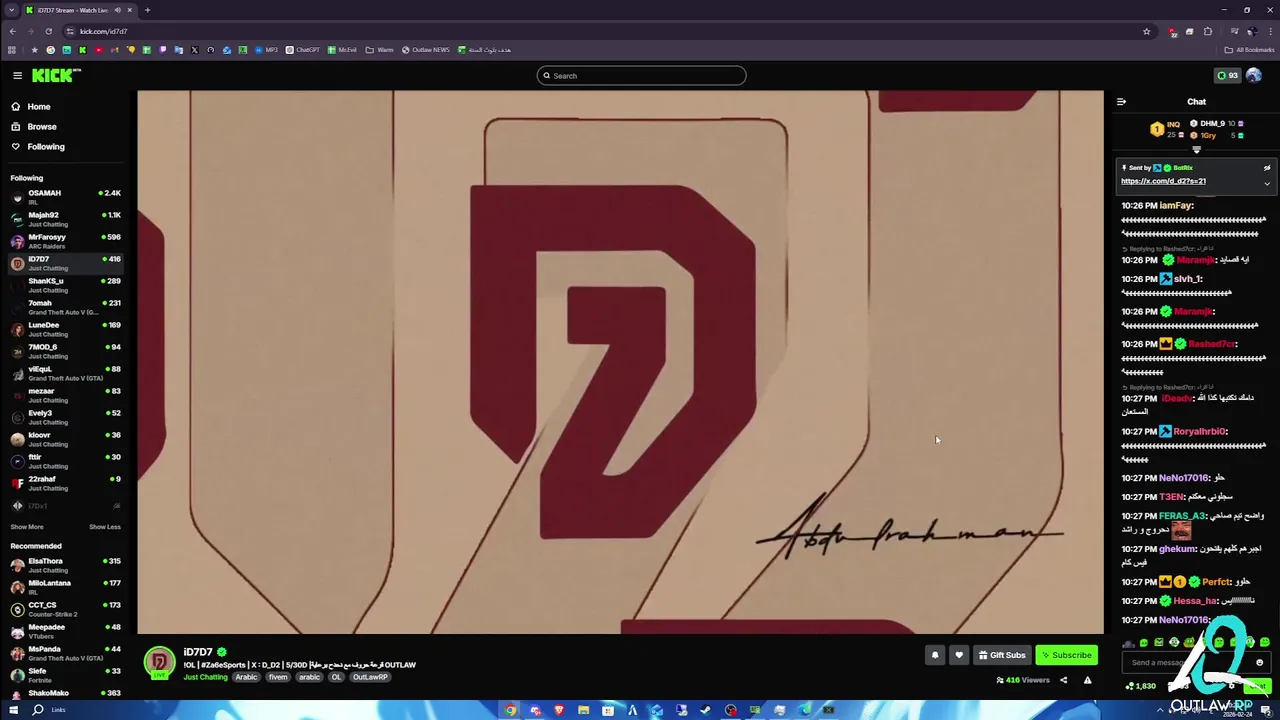Image resolution: width=1280 pixels, height=720 pixels.
Task: Expand the pinned message chevron
Action: (x=1267, y=183)
